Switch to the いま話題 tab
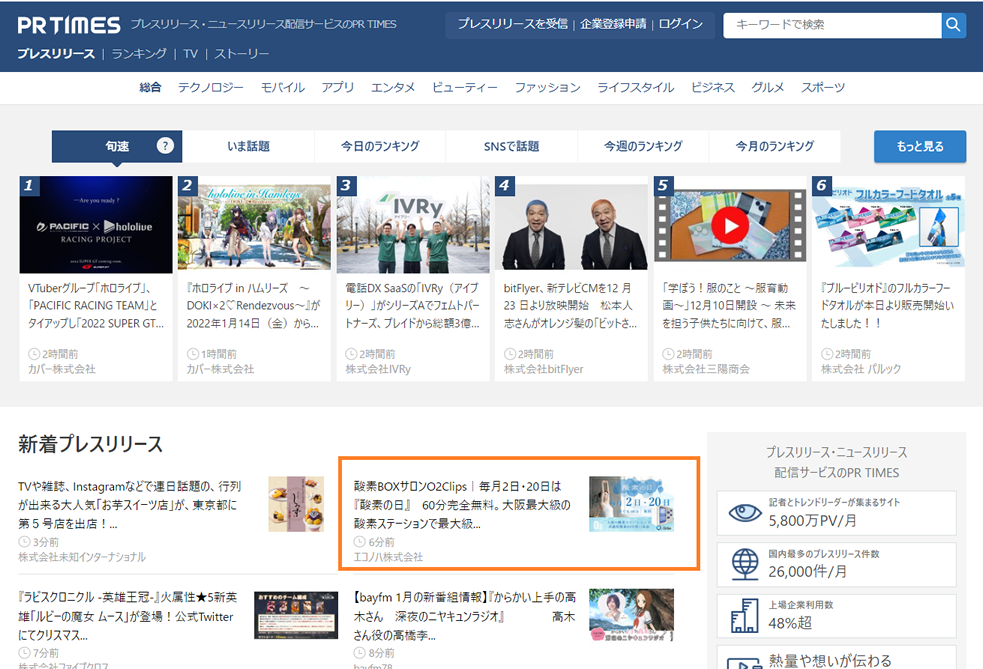This screenshot has height=669, width=983. (x=248, y=146)
